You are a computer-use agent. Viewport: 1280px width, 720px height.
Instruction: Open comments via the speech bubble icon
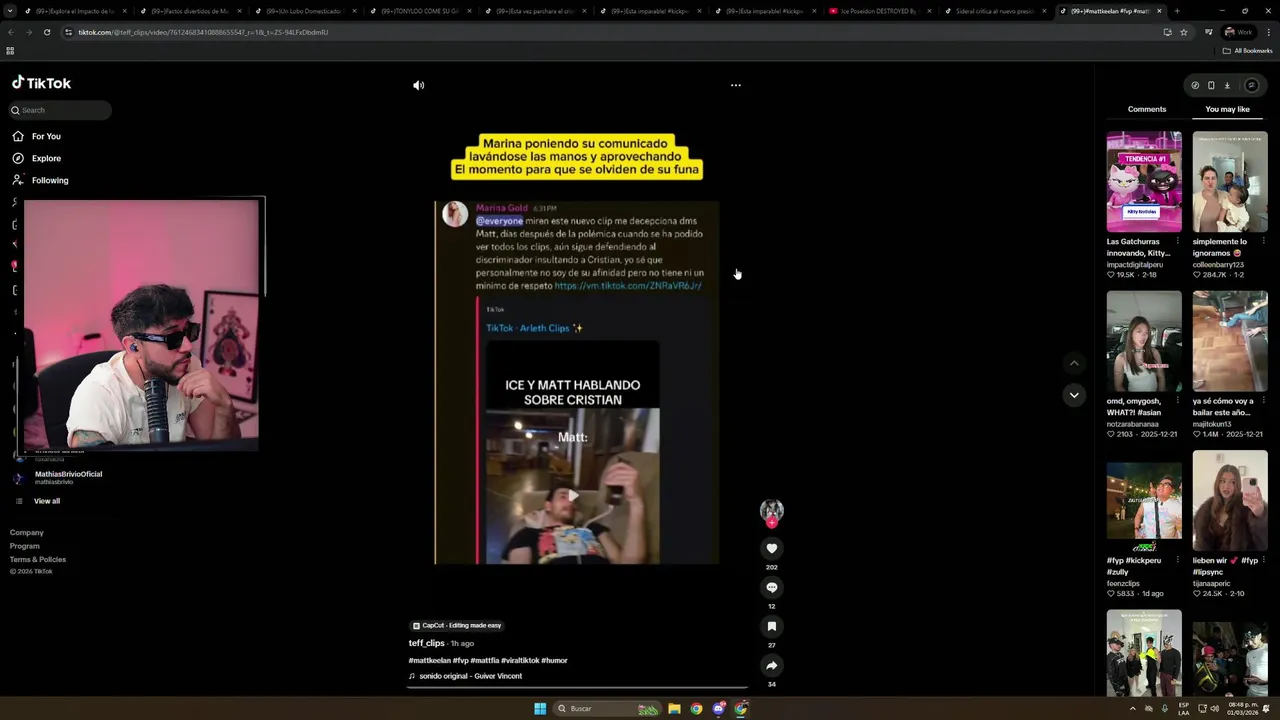[x=771, y=587]
